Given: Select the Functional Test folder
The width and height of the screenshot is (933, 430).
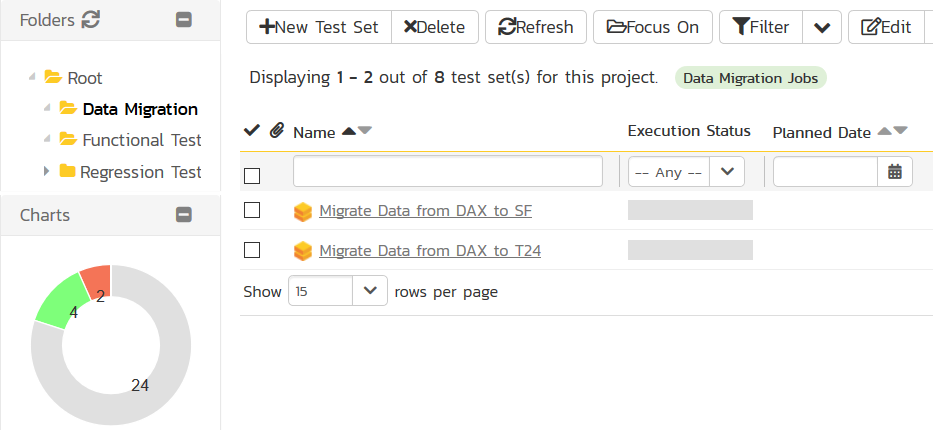Looking at the screenshot, I should click(141, 140).
